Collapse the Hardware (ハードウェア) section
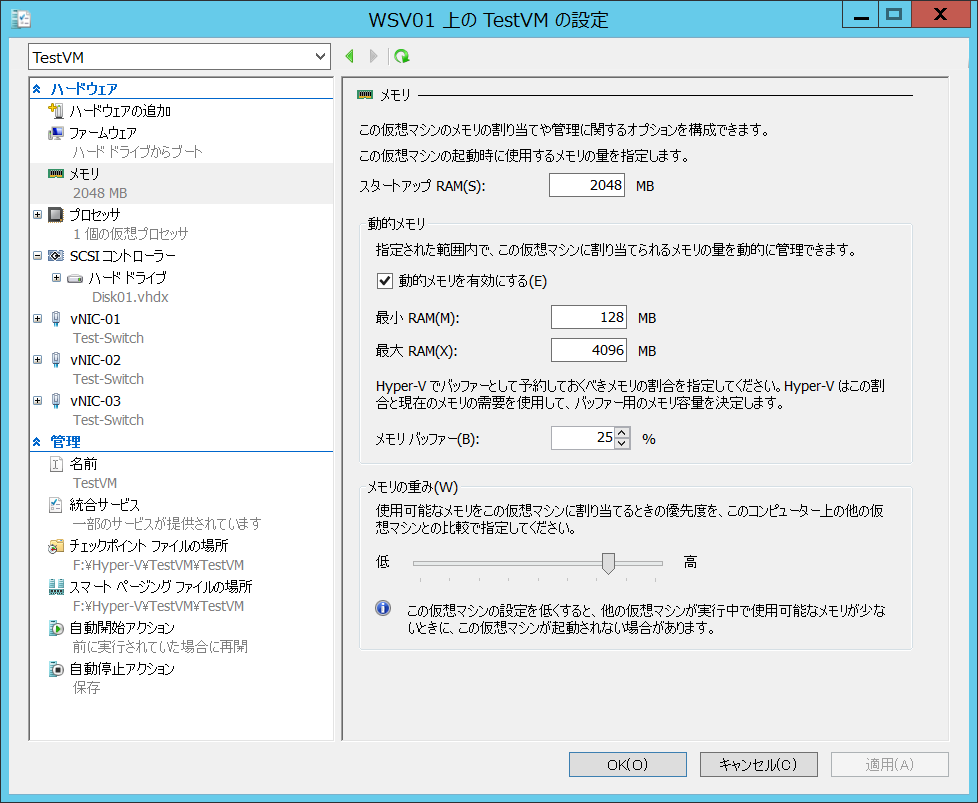This screenshot has width=978, height=803. (37, 89)
